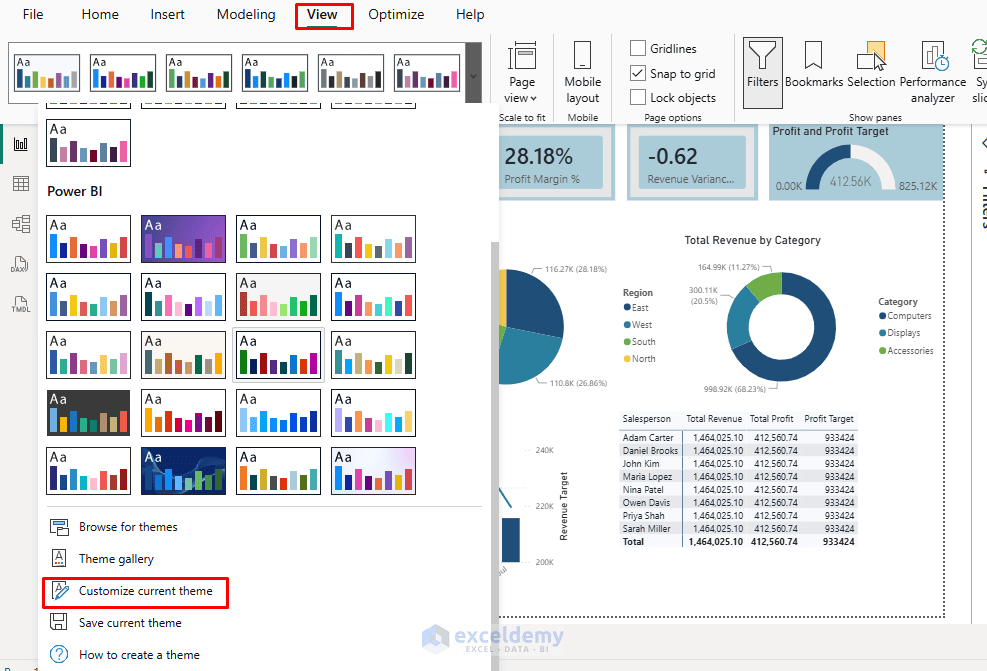
Task: Click the Save current theme disk icon
Action: (x=59, y=622)
